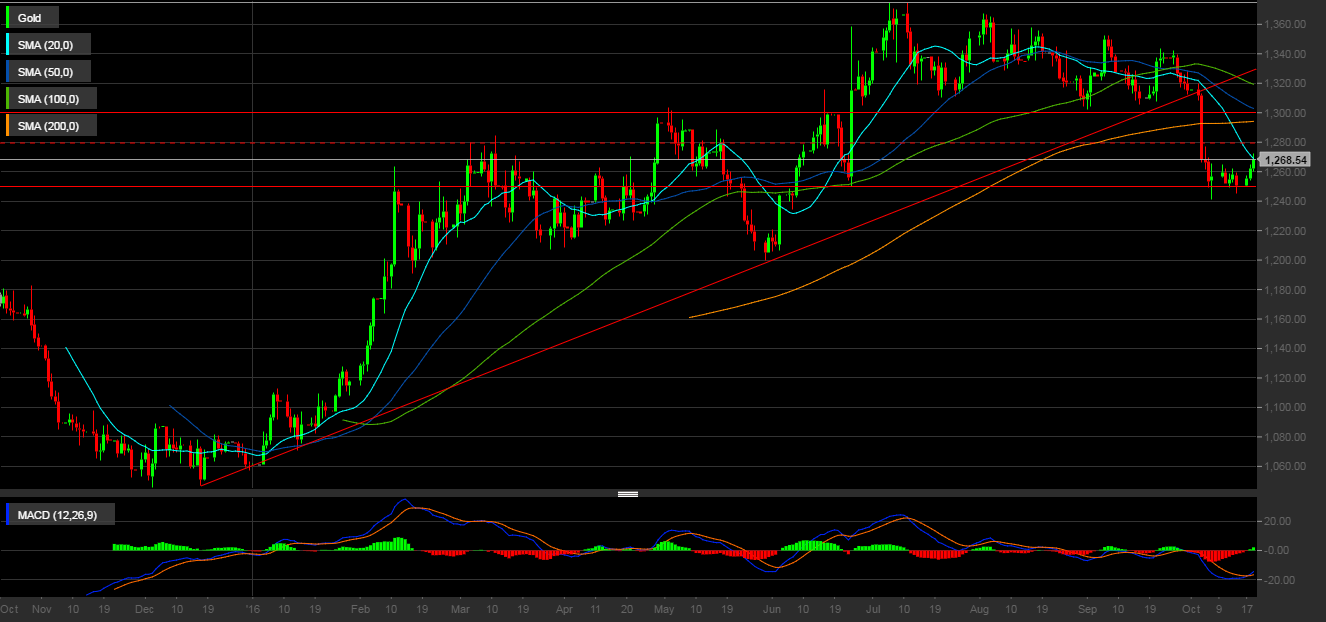Image resolution: width=1326 pixels, height=622 pixels.
Task: Click the Mar label on time axis
Action: 459,609
